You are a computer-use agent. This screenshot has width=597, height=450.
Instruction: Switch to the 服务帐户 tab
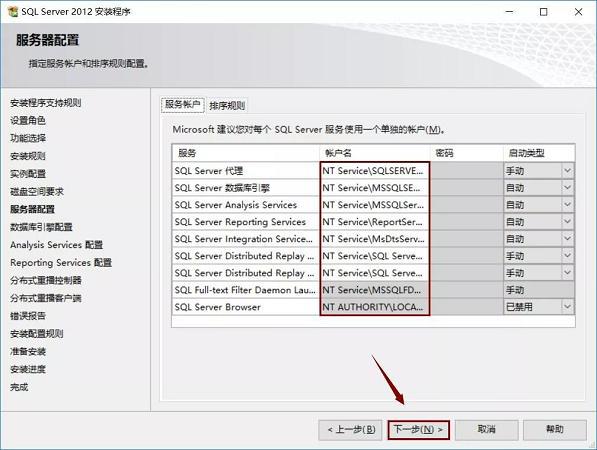pyautogui.click(x=182, y=105)
